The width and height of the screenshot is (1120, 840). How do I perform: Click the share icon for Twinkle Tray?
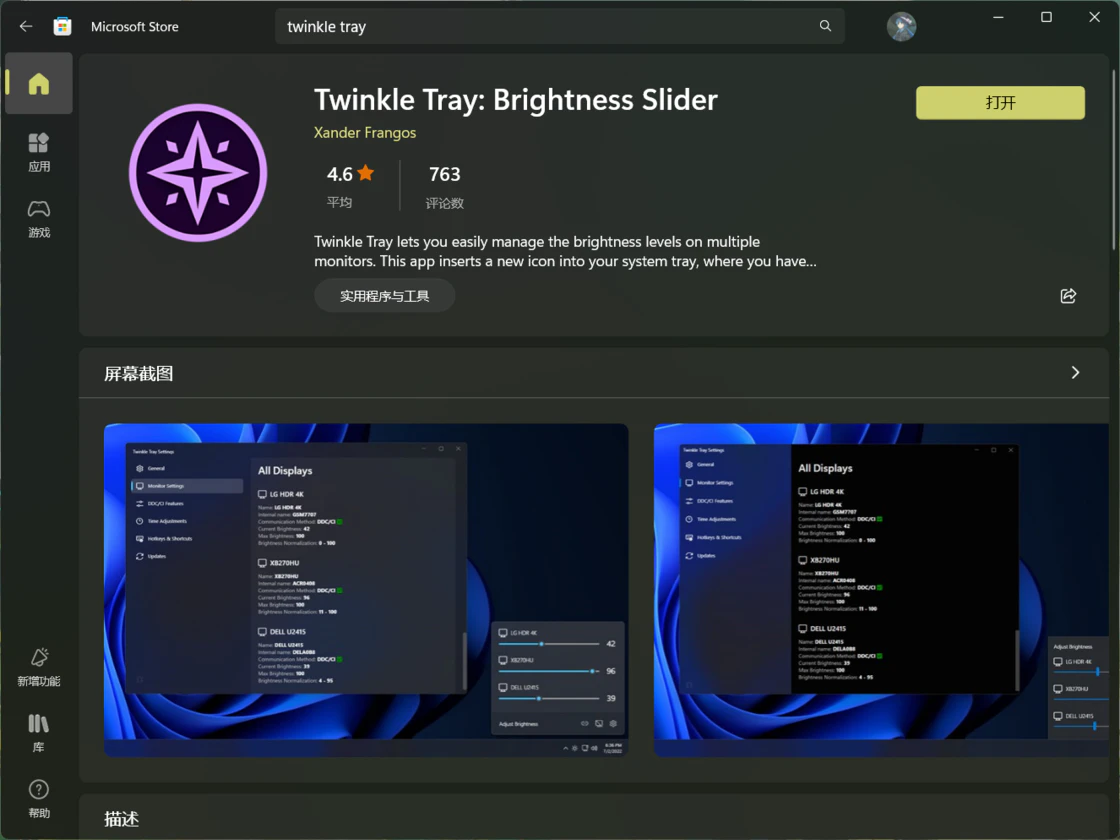pyautogui.click(x=1068, y=296)
